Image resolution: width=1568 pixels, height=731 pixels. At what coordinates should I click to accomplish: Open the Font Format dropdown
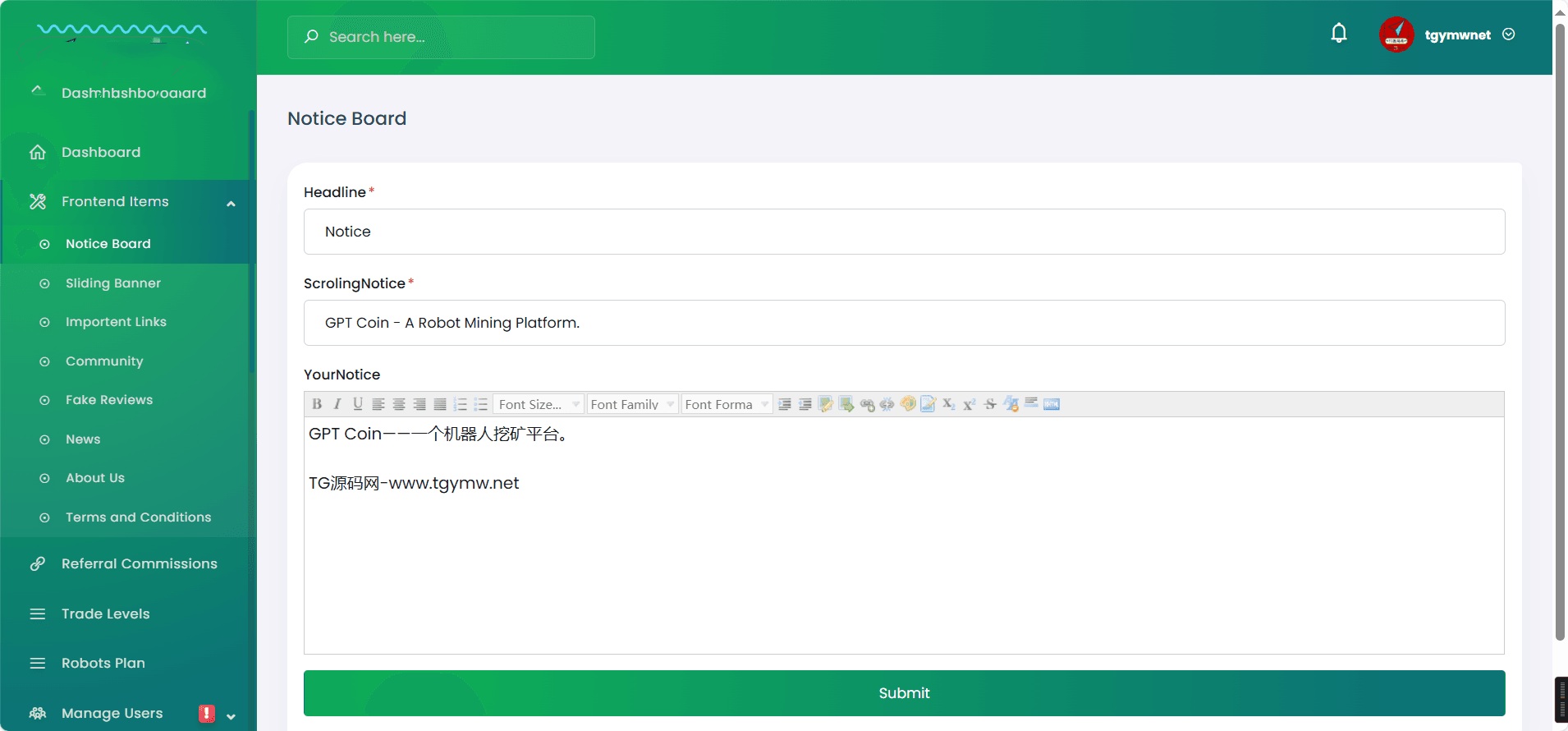[x=727, y=404]
